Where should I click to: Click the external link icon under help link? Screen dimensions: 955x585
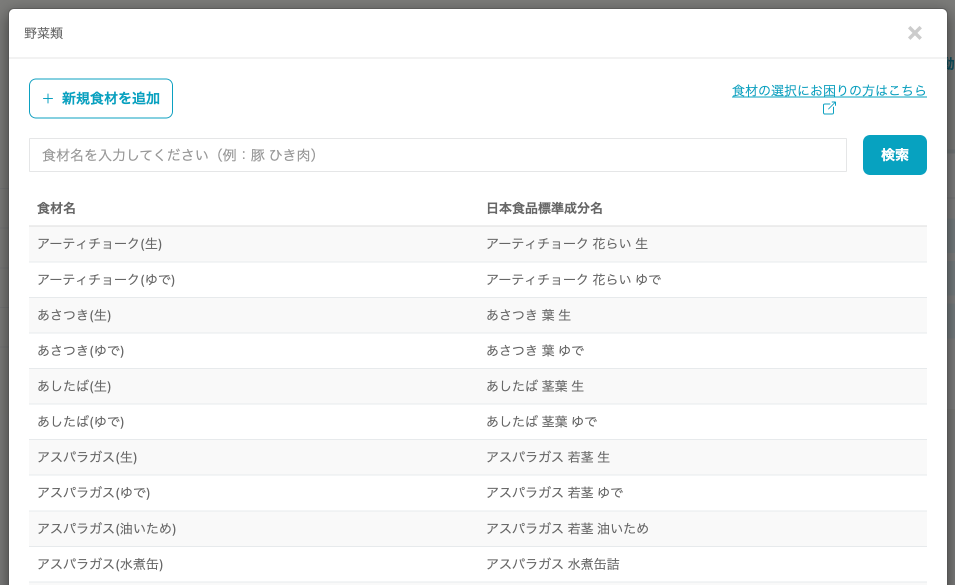coord(829,108)
